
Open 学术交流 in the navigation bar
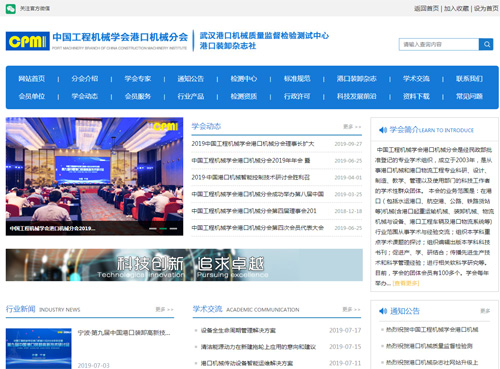pyautogui.click(x=416, y=79)
